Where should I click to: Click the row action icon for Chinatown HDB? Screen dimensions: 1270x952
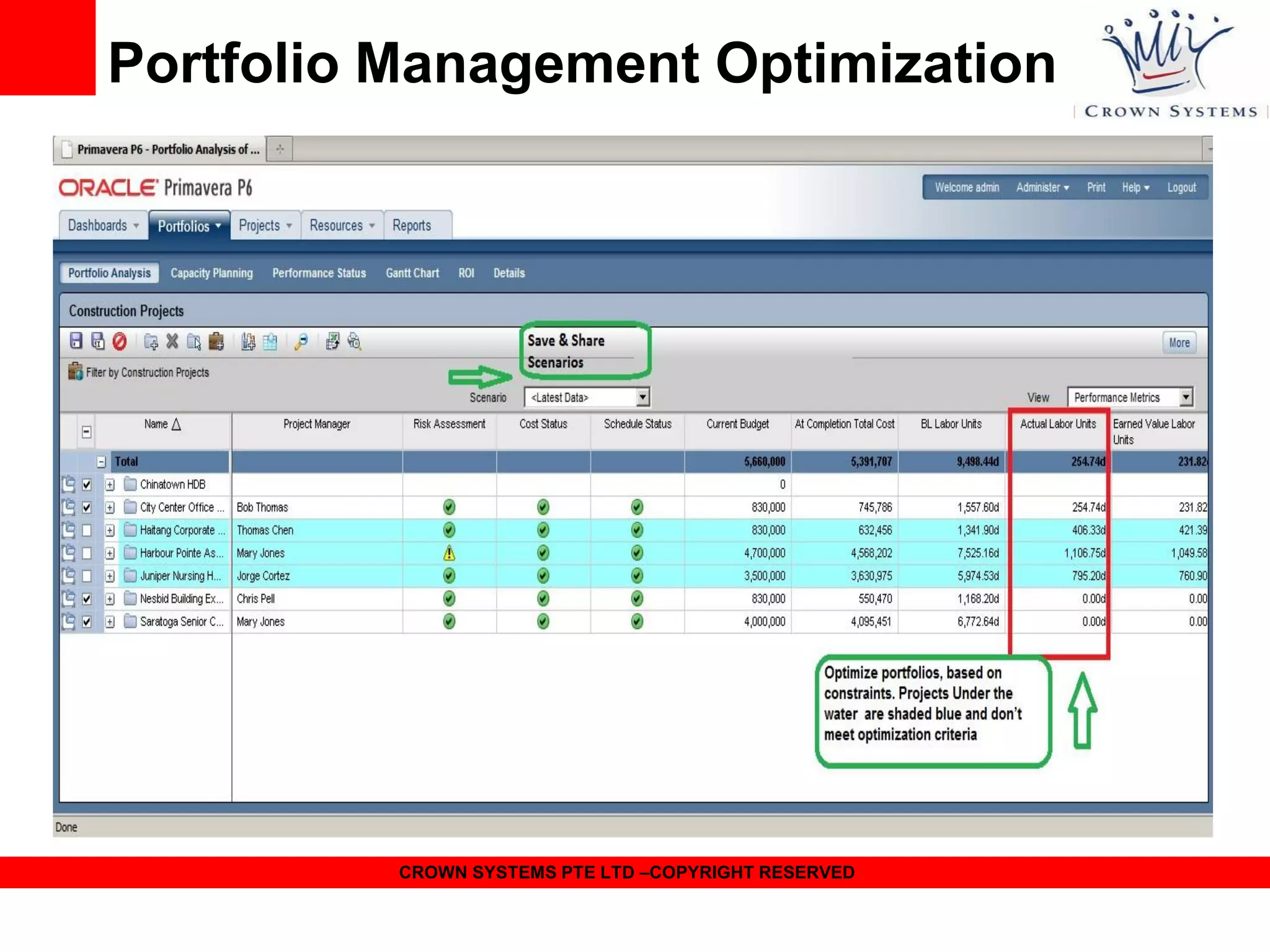(68, 484)
